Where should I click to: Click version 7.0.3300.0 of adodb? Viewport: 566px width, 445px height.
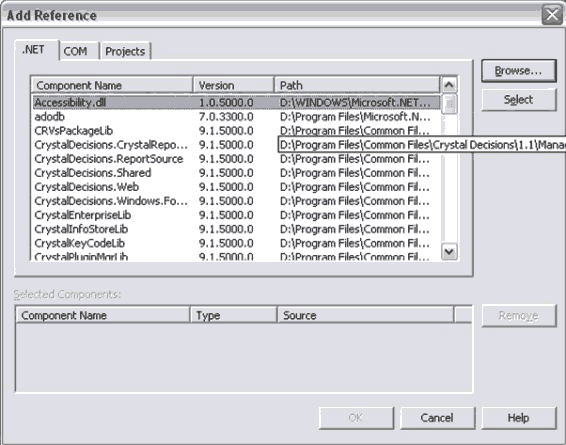[x=226, y=117]
